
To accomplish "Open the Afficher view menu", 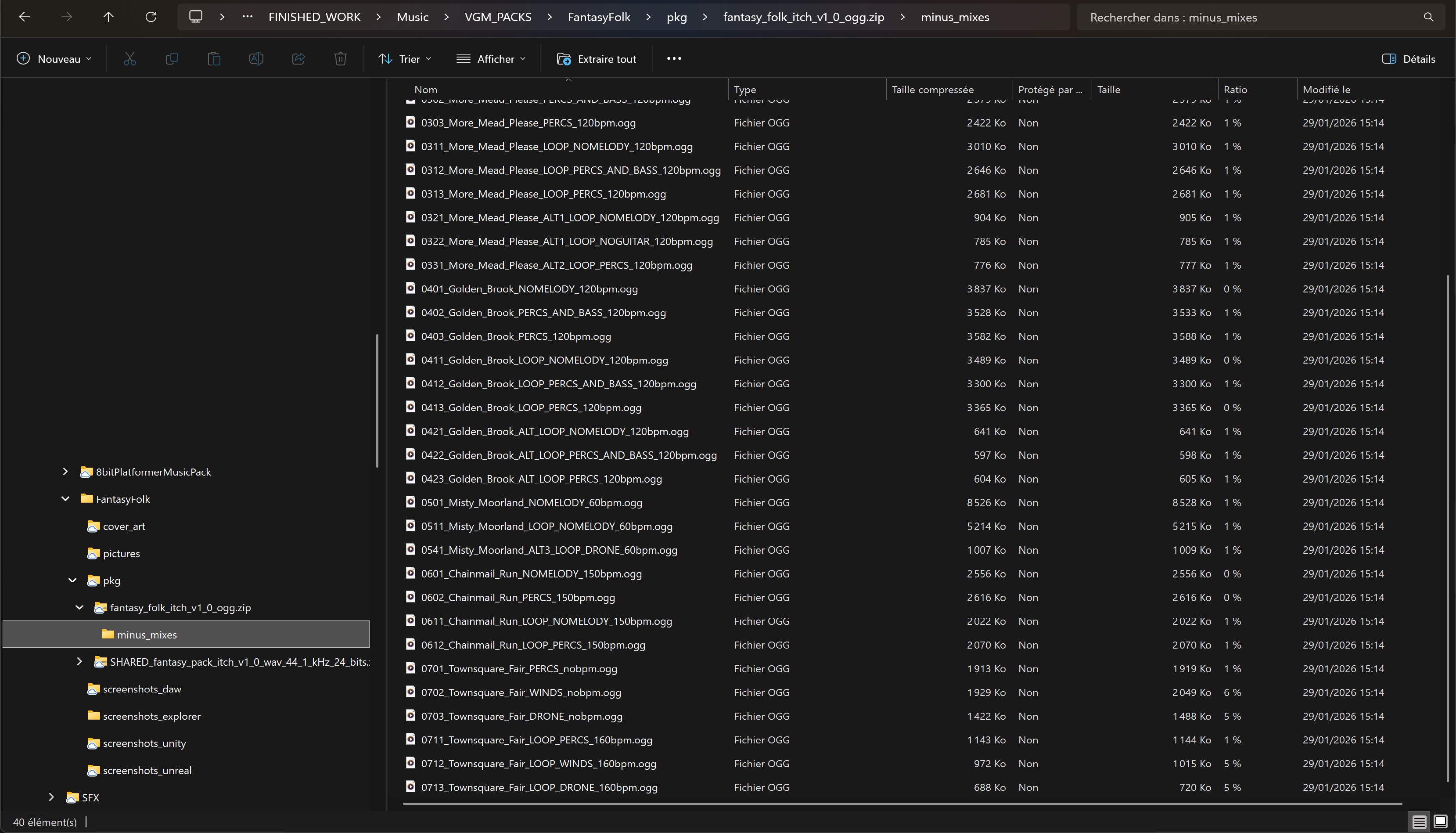I will pyautogui.click(x=491, y=59).
